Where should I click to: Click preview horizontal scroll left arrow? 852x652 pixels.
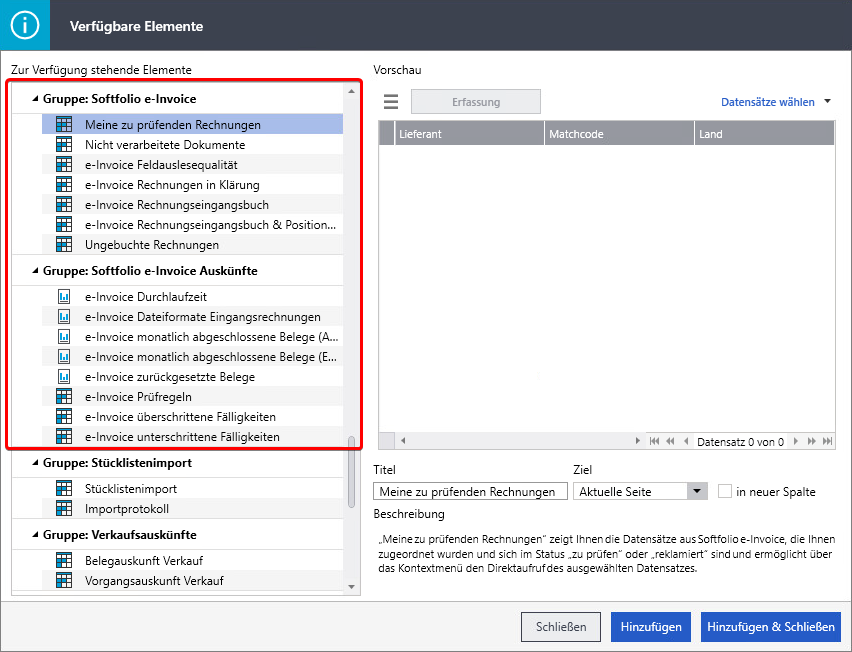pos(403,441)
